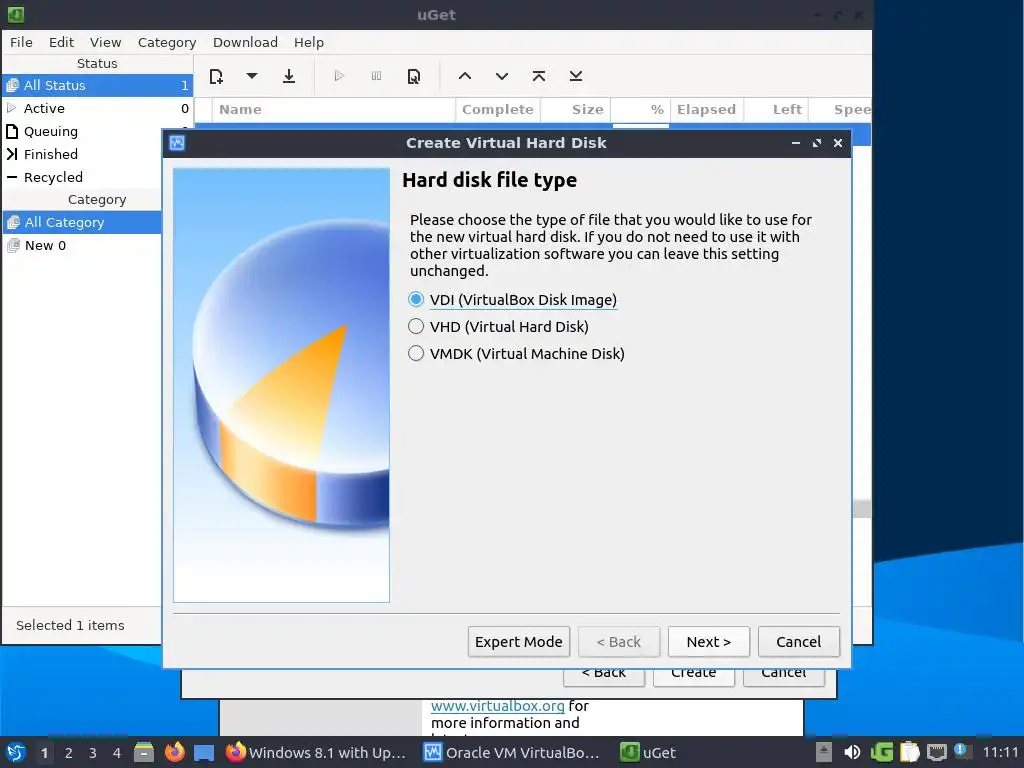Screen dimensions: 1024x768
Task: Click the Complete column header
Action: (498, 110)
